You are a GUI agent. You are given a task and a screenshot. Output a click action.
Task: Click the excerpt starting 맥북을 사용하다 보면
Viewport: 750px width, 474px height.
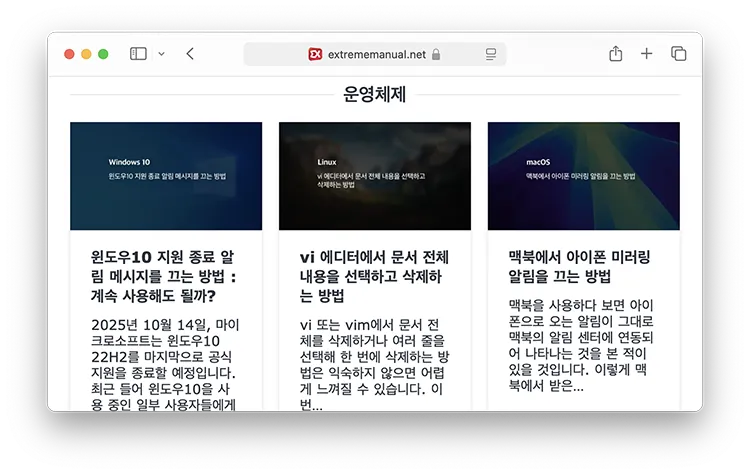(581, 345)
